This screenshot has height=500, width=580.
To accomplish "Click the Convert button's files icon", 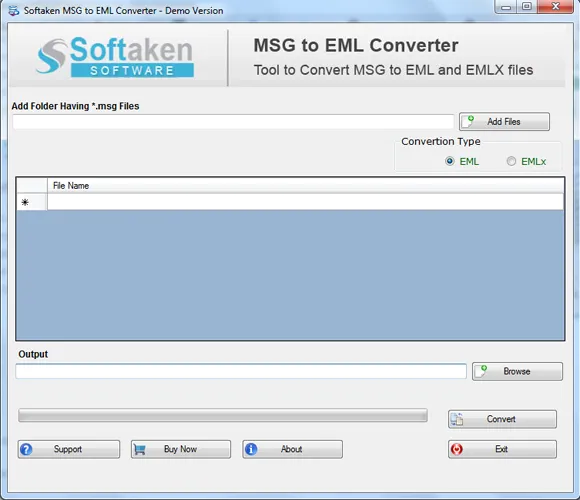I will click(457, 419).
